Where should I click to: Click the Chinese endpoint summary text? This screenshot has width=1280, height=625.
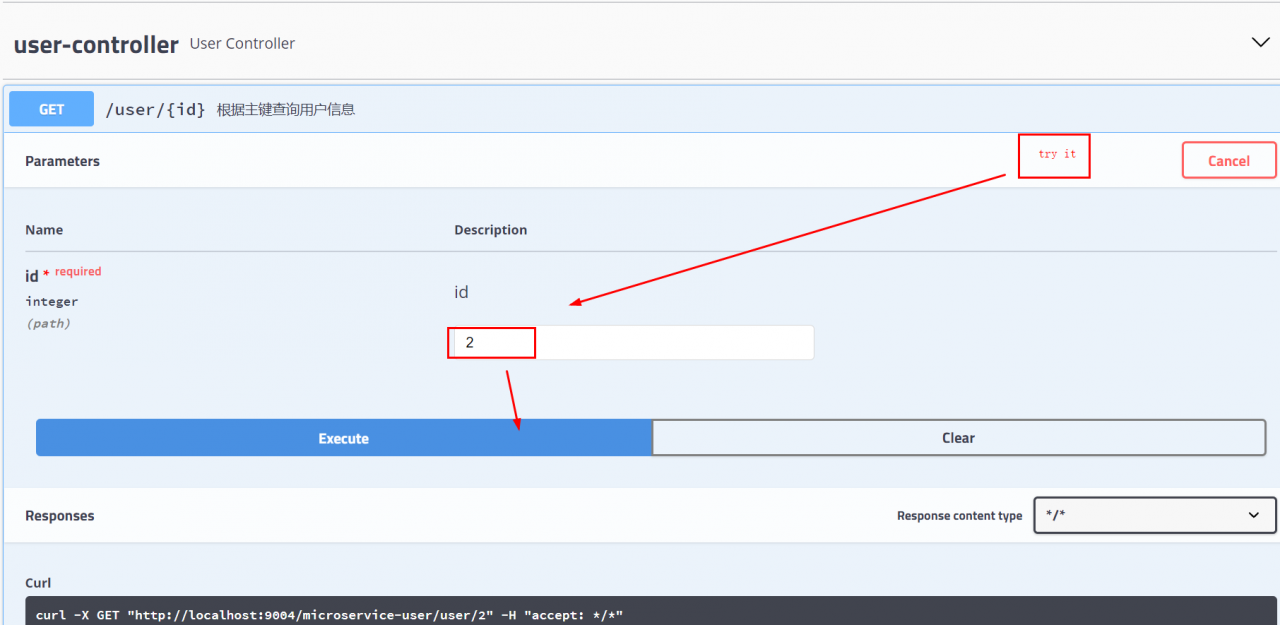(x=286, y=110)
